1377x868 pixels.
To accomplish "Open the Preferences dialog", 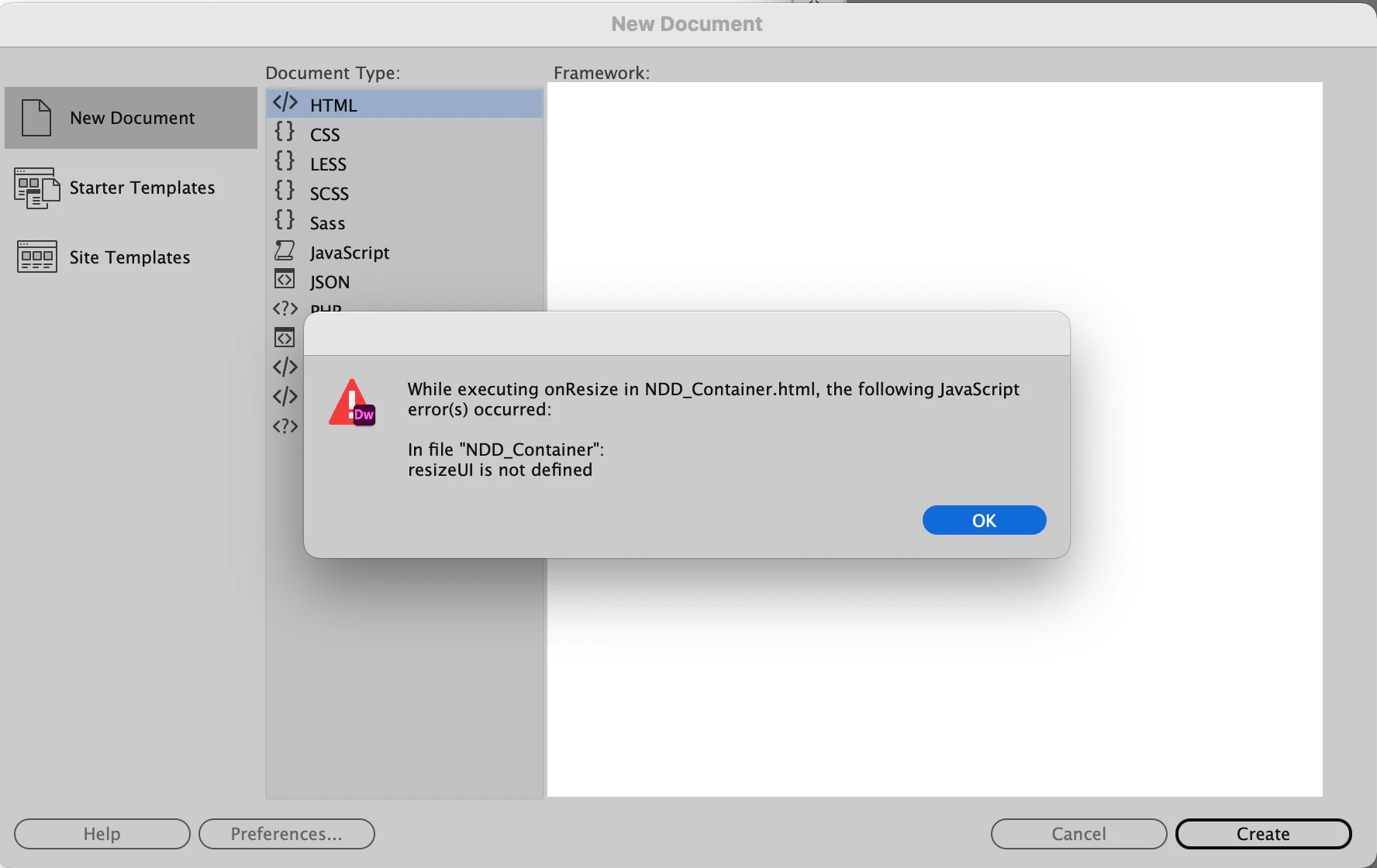I will [x=286, y=834].
